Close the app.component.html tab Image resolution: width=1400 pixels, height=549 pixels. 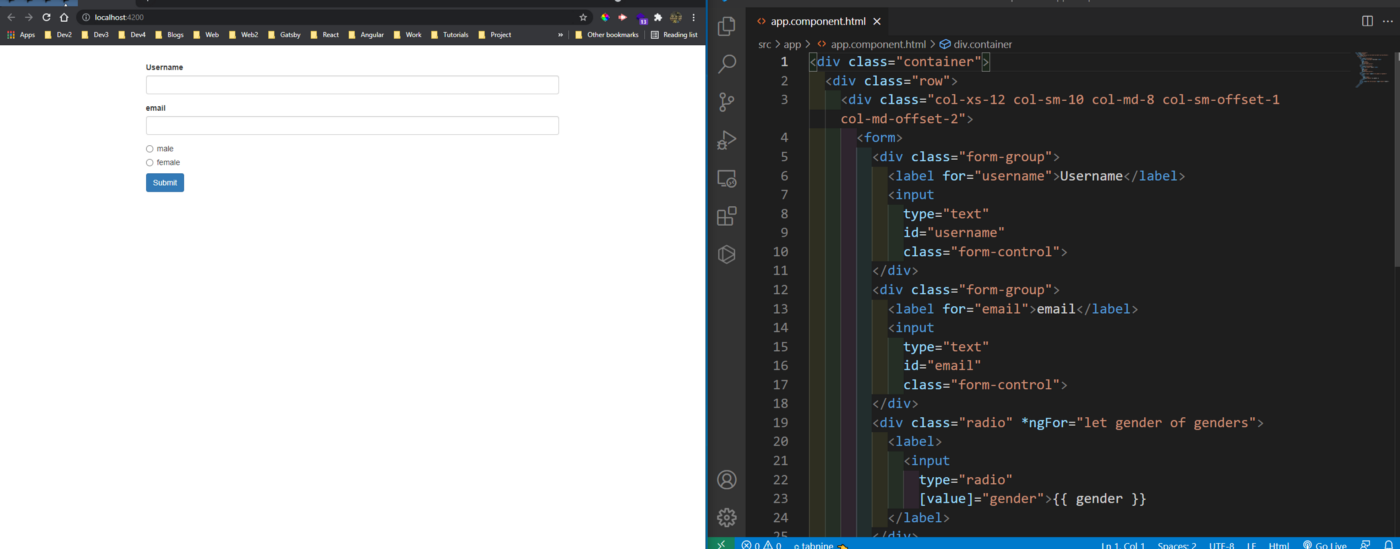click(x=877, y=21)
